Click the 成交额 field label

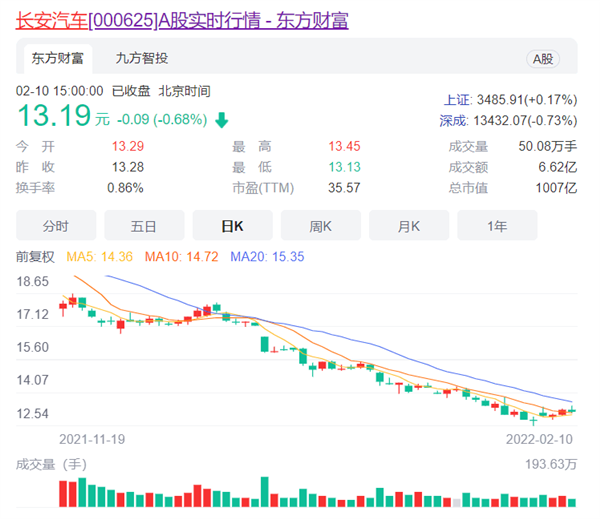click(x=468, y=167)
